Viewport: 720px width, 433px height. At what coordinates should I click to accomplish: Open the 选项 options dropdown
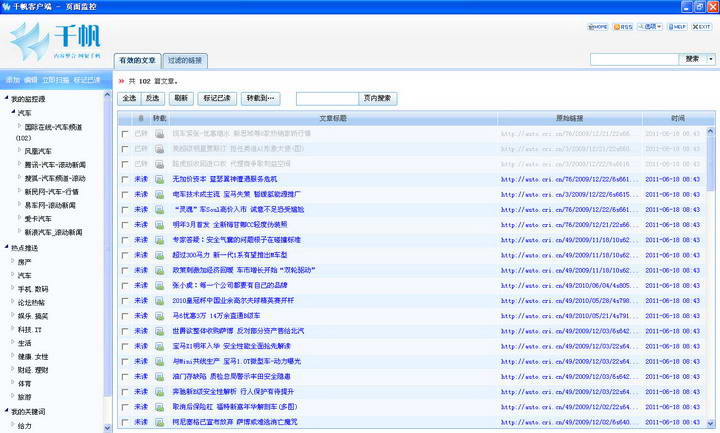tap(650, 27)
